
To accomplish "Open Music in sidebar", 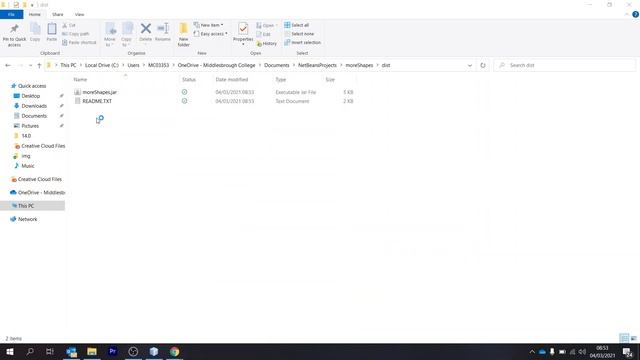I will (28, 166).
